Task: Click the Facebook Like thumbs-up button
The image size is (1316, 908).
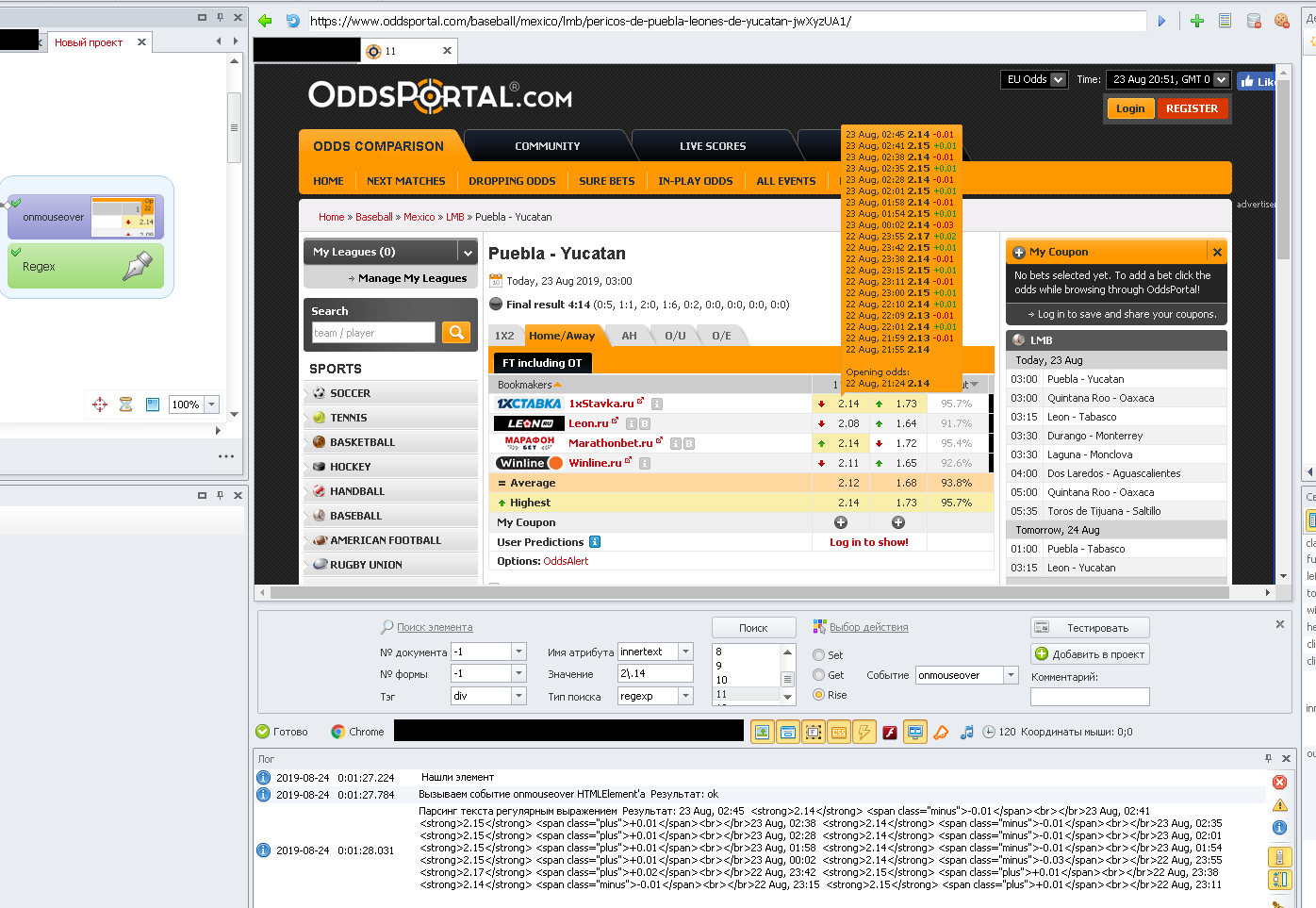Action: tap(1257, 81)
